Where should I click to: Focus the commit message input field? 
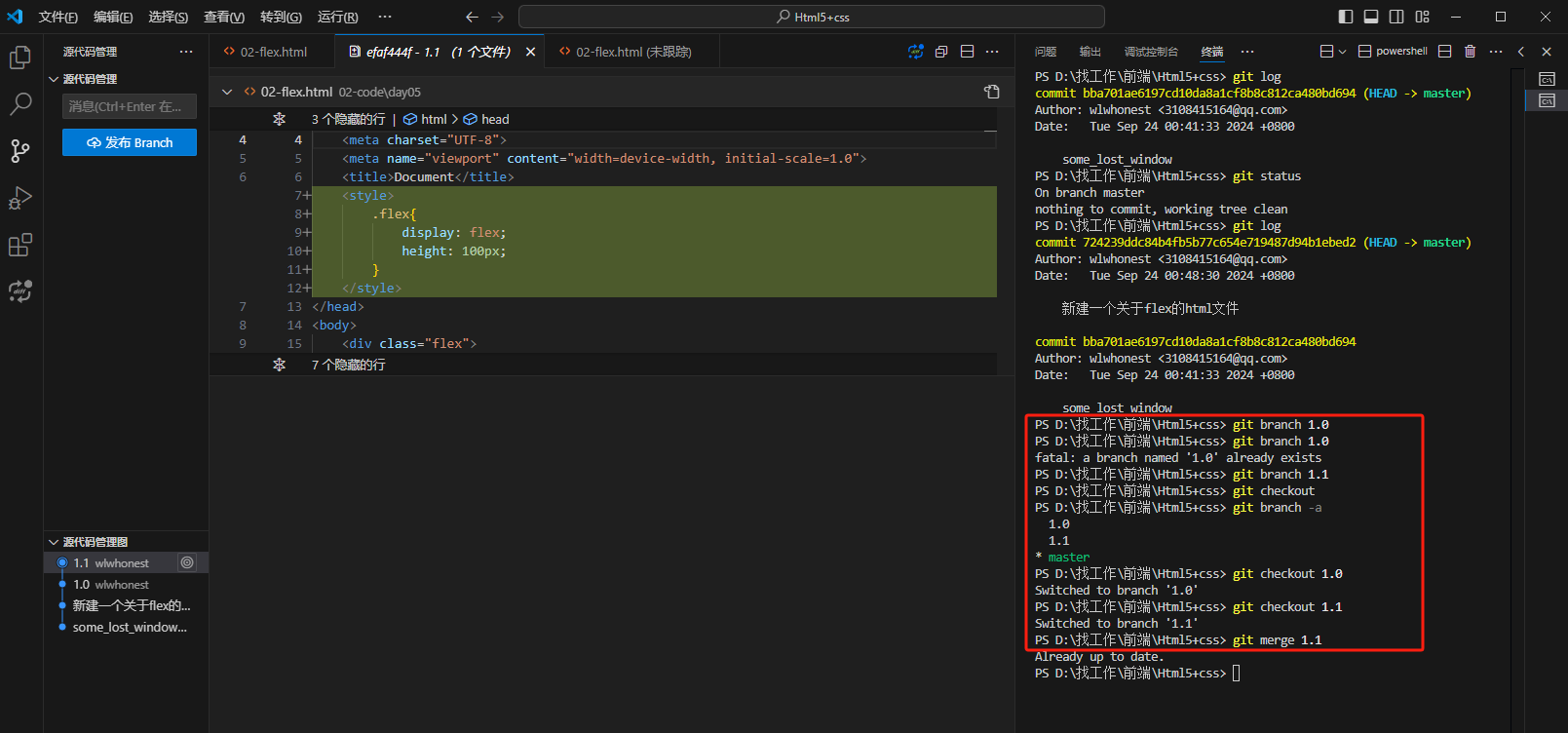tap(130, 106)
